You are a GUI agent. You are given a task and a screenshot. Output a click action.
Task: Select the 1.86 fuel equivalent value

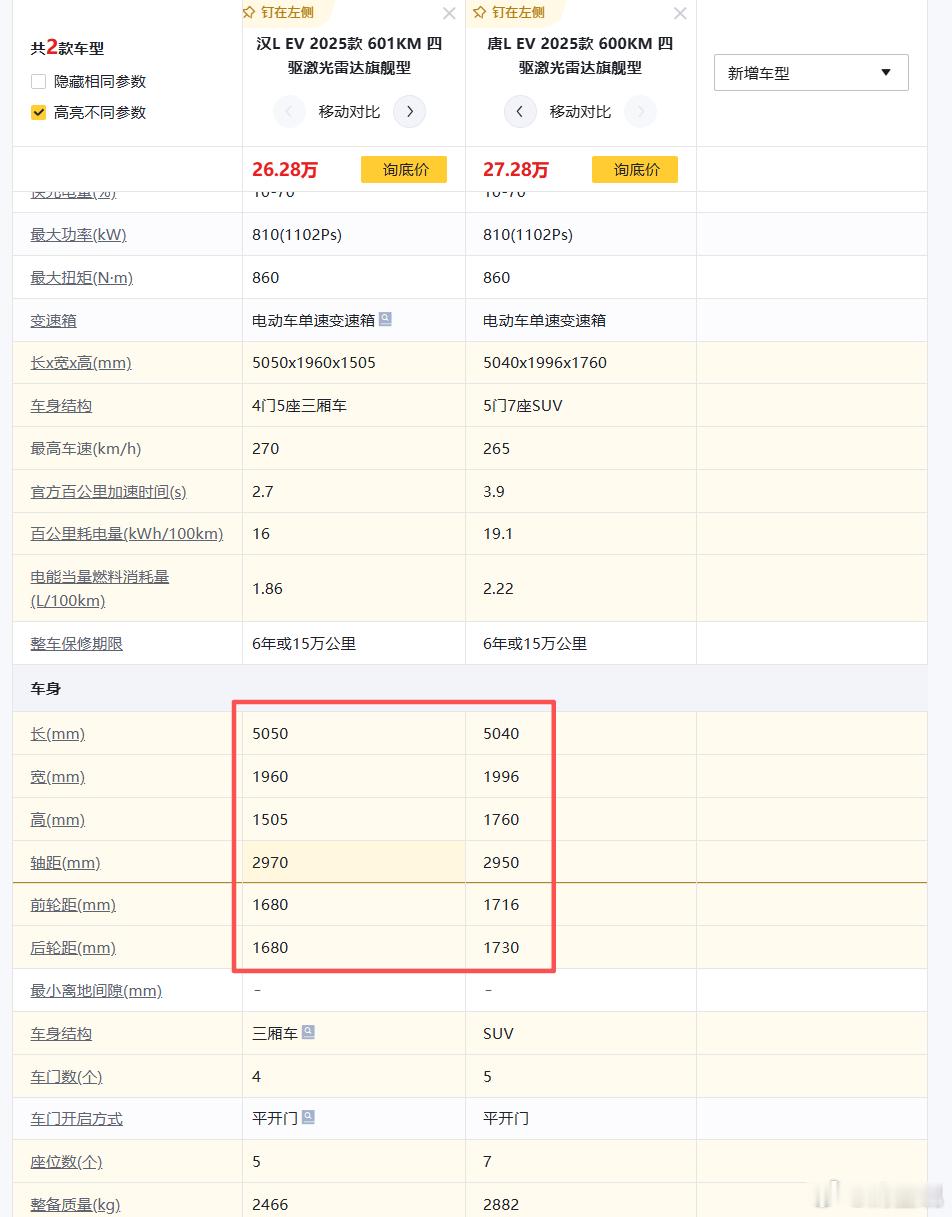(x=268, y=589)
